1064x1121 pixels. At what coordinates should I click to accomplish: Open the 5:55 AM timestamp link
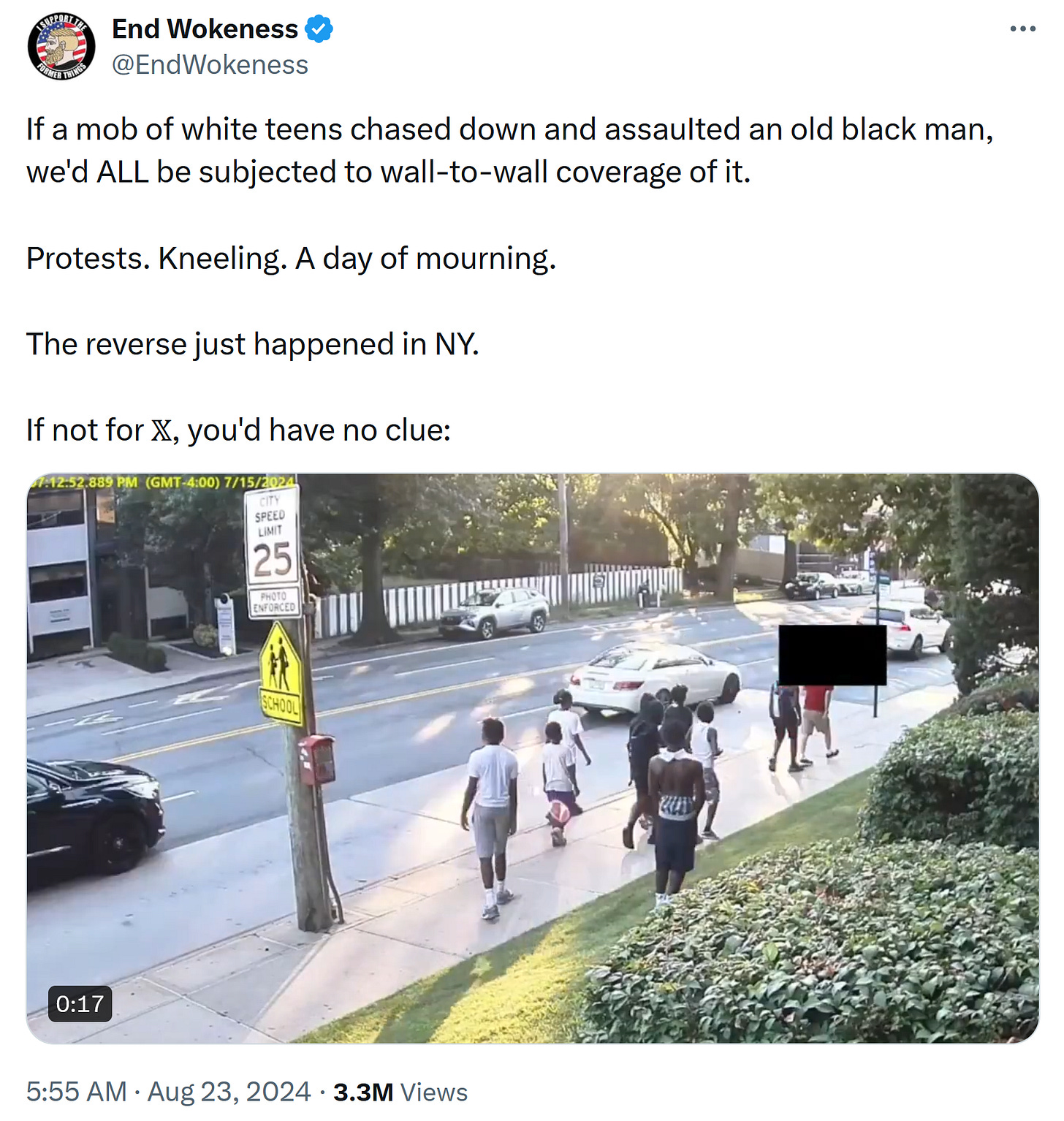pyautogui.click(x=76, y=1092)
